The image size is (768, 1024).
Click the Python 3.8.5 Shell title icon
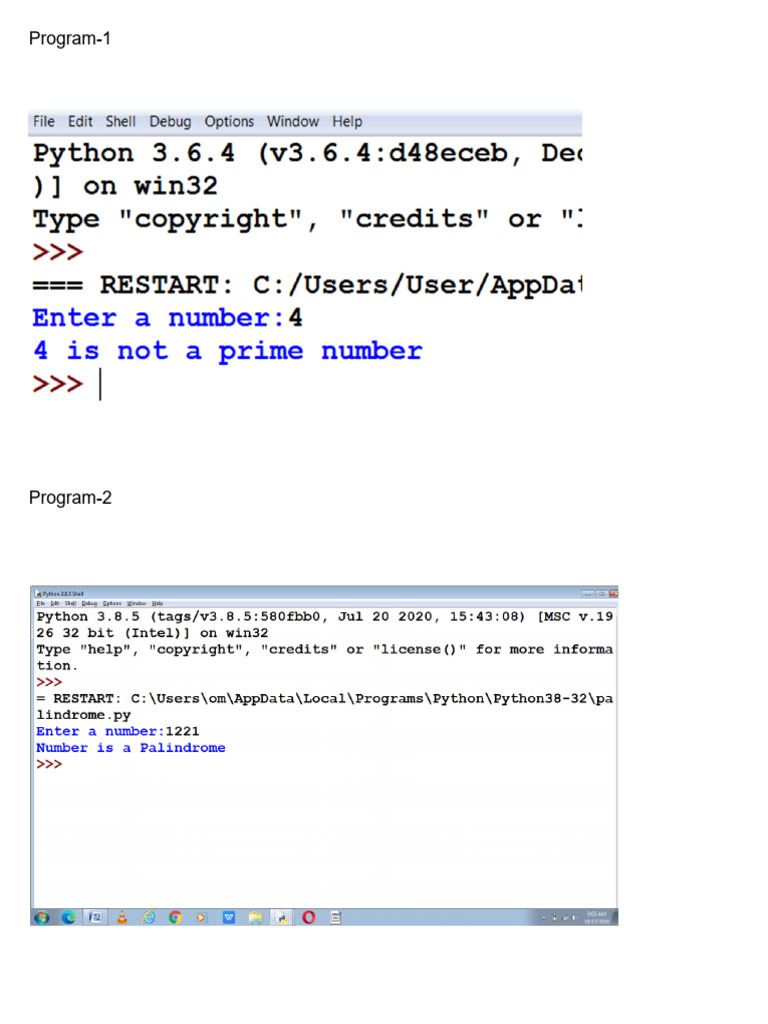(x=39, y=594)
